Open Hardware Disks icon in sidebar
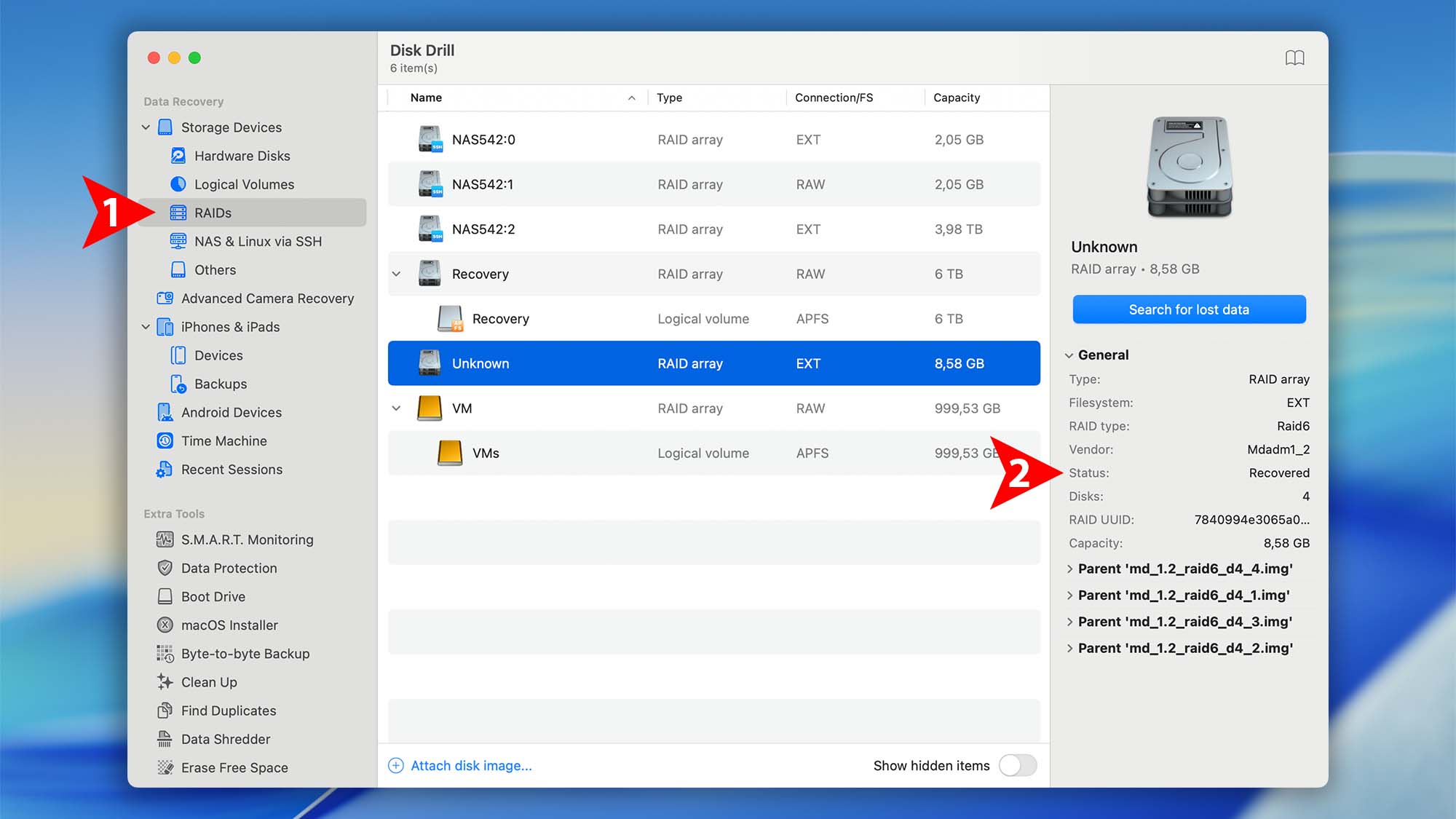 click(178, 156)
